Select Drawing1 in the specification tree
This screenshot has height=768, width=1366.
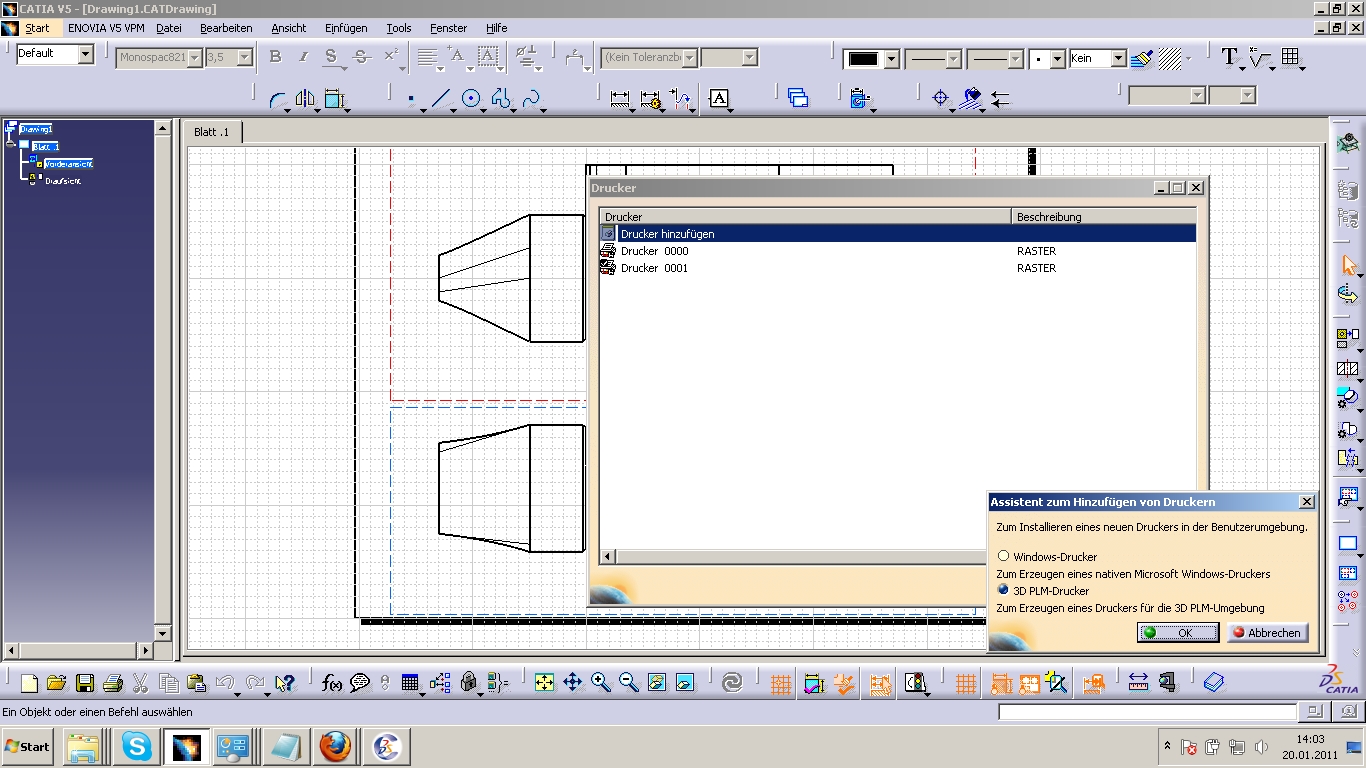click(36, 129)
